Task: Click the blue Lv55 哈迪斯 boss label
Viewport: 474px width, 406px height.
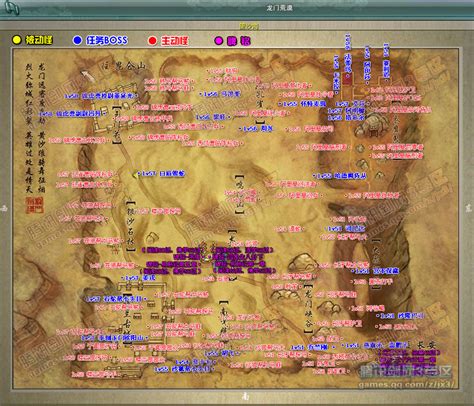Action: (340, 176)
